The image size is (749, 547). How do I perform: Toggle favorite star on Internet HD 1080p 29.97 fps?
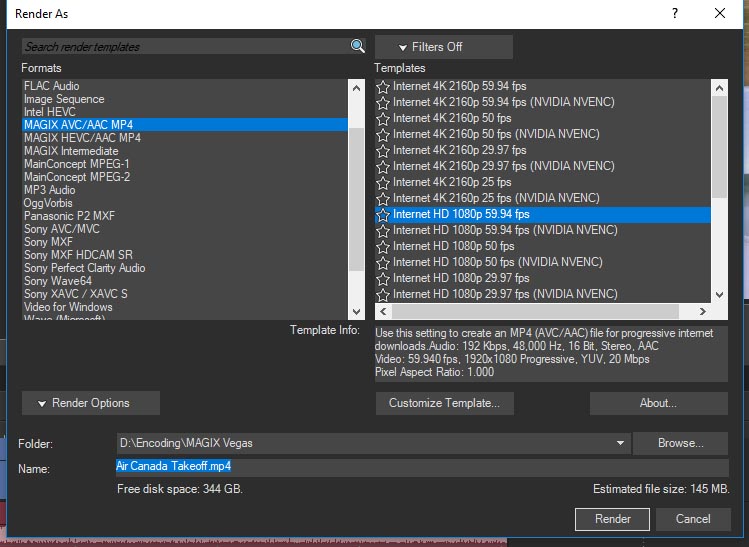click(383, 278)
